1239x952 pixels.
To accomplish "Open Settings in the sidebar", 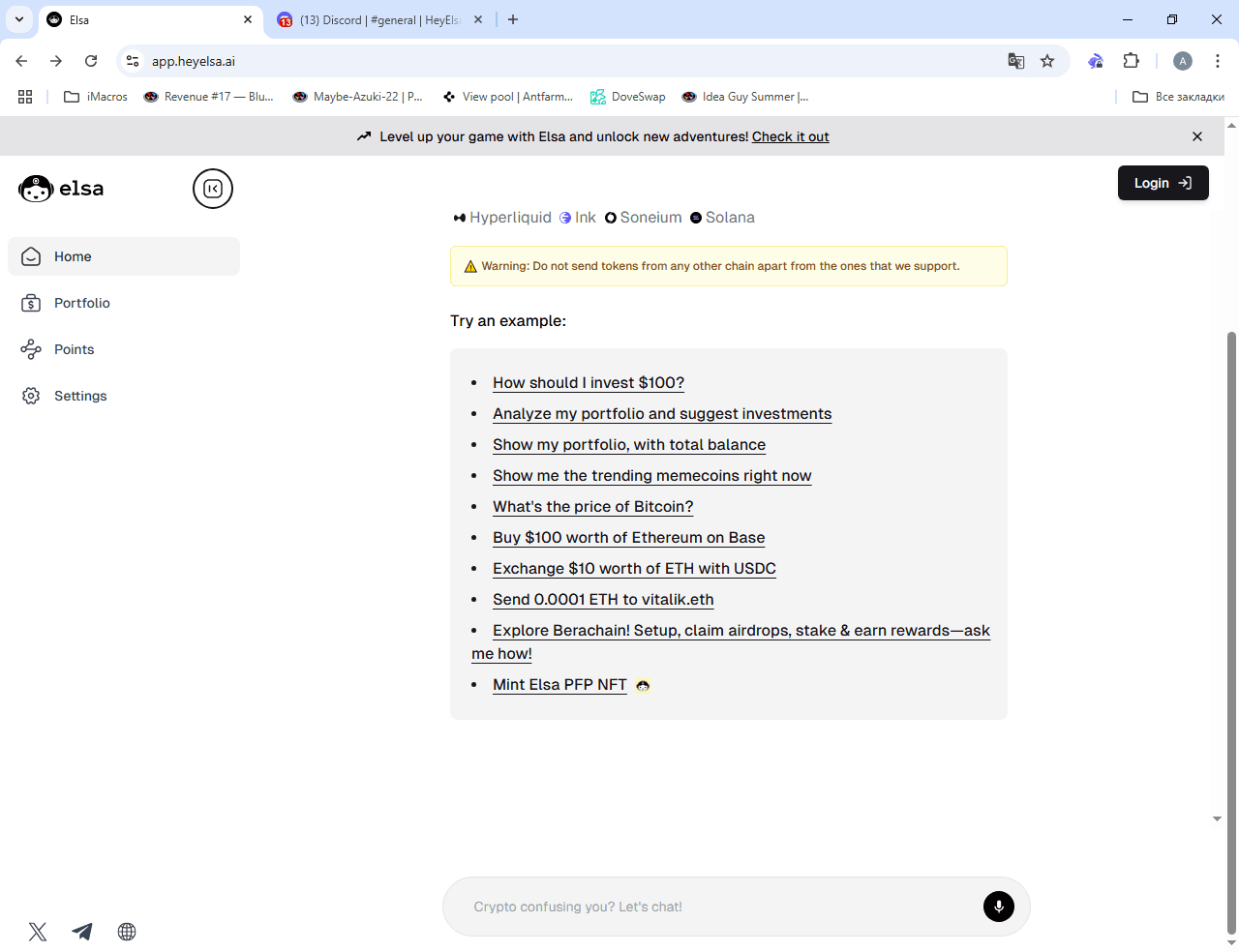I will 124,396.
